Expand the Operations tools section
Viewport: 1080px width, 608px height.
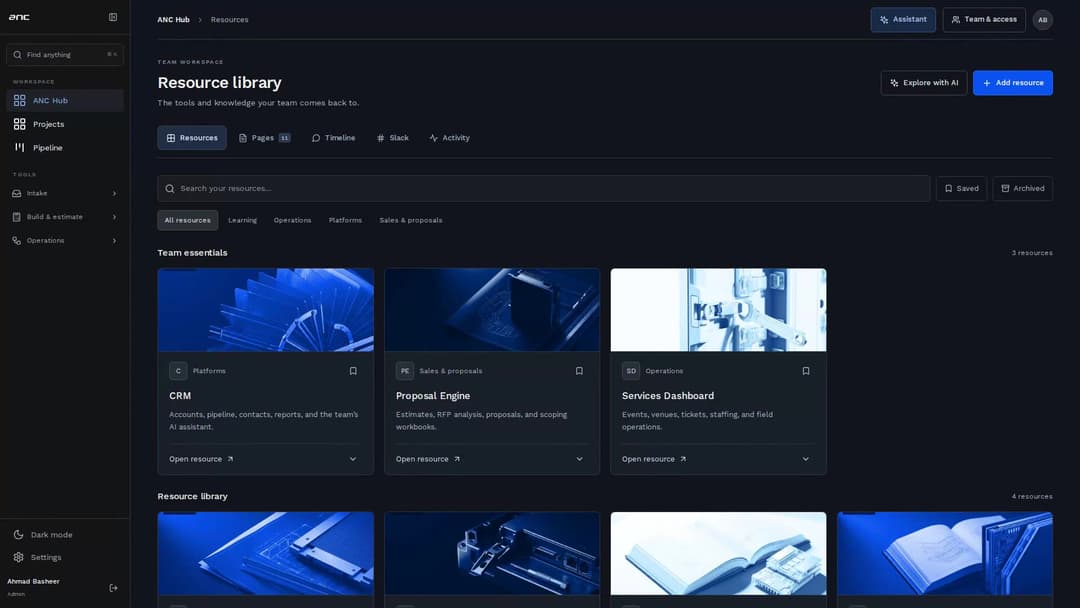tap(65, 240)
